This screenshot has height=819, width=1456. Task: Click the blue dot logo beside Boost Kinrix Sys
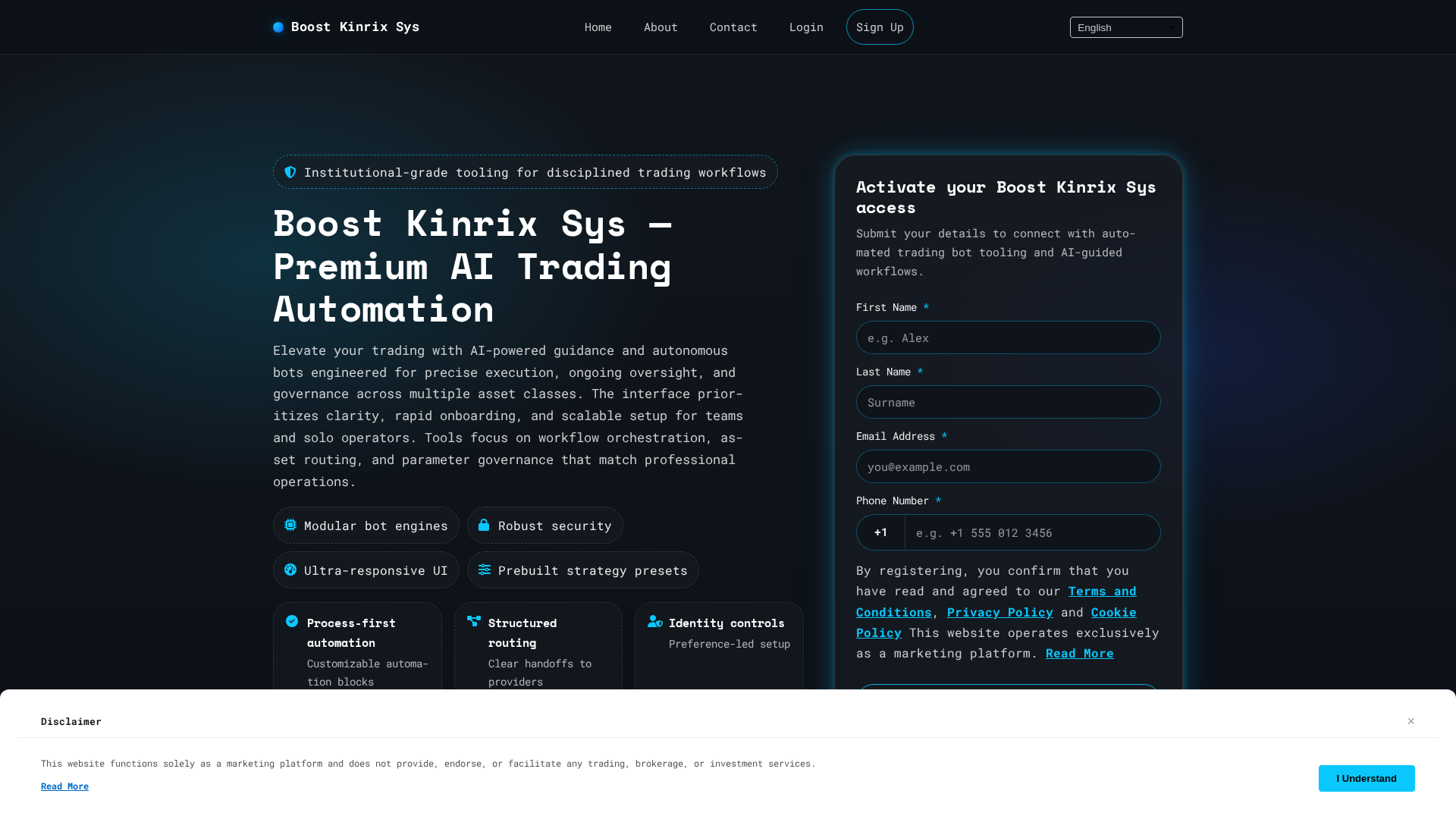click(x=278, y=27)
